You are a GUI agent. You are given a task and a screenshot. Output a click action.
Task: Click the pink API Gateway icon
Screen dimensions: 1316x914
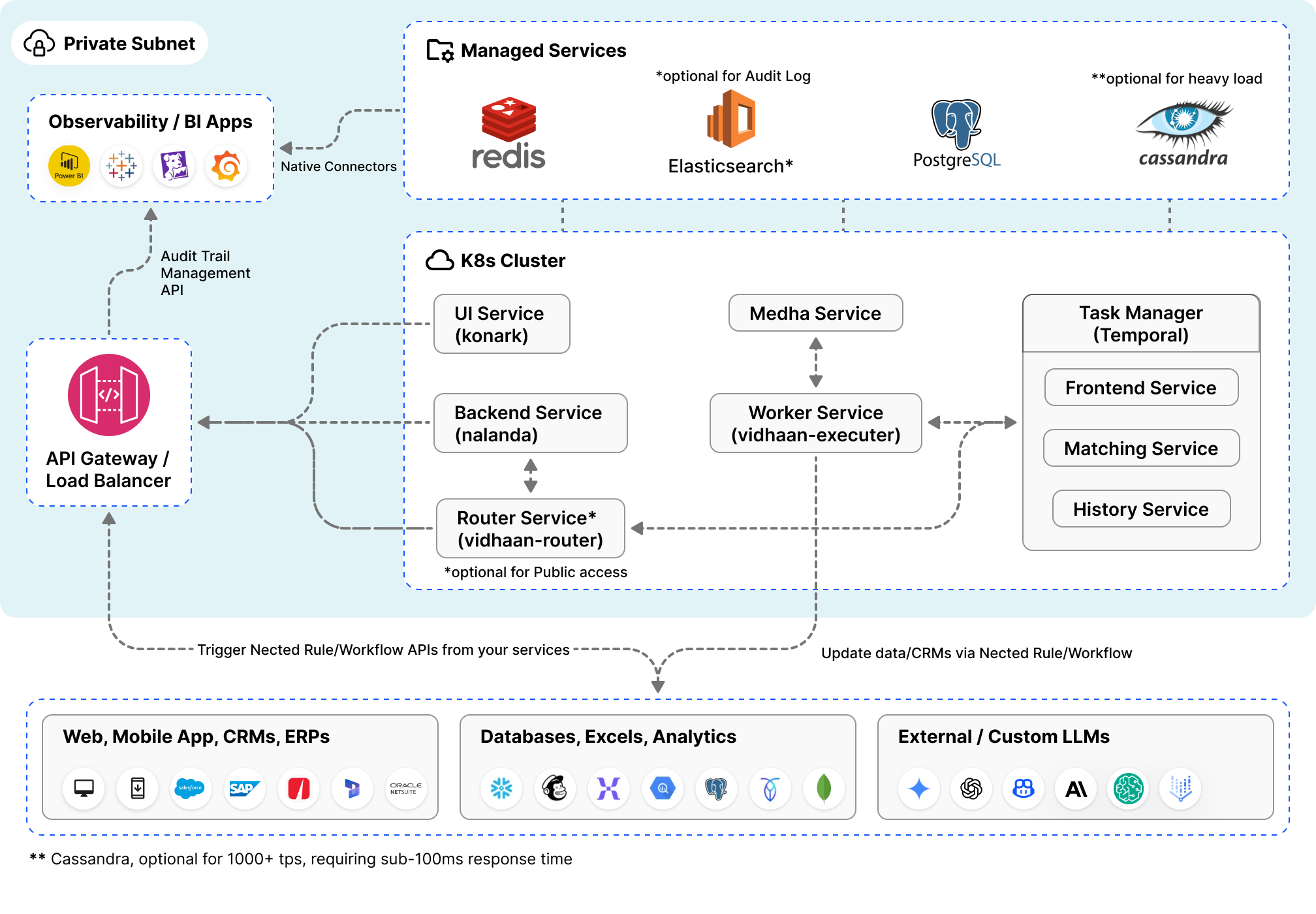[x=109, y=395]
